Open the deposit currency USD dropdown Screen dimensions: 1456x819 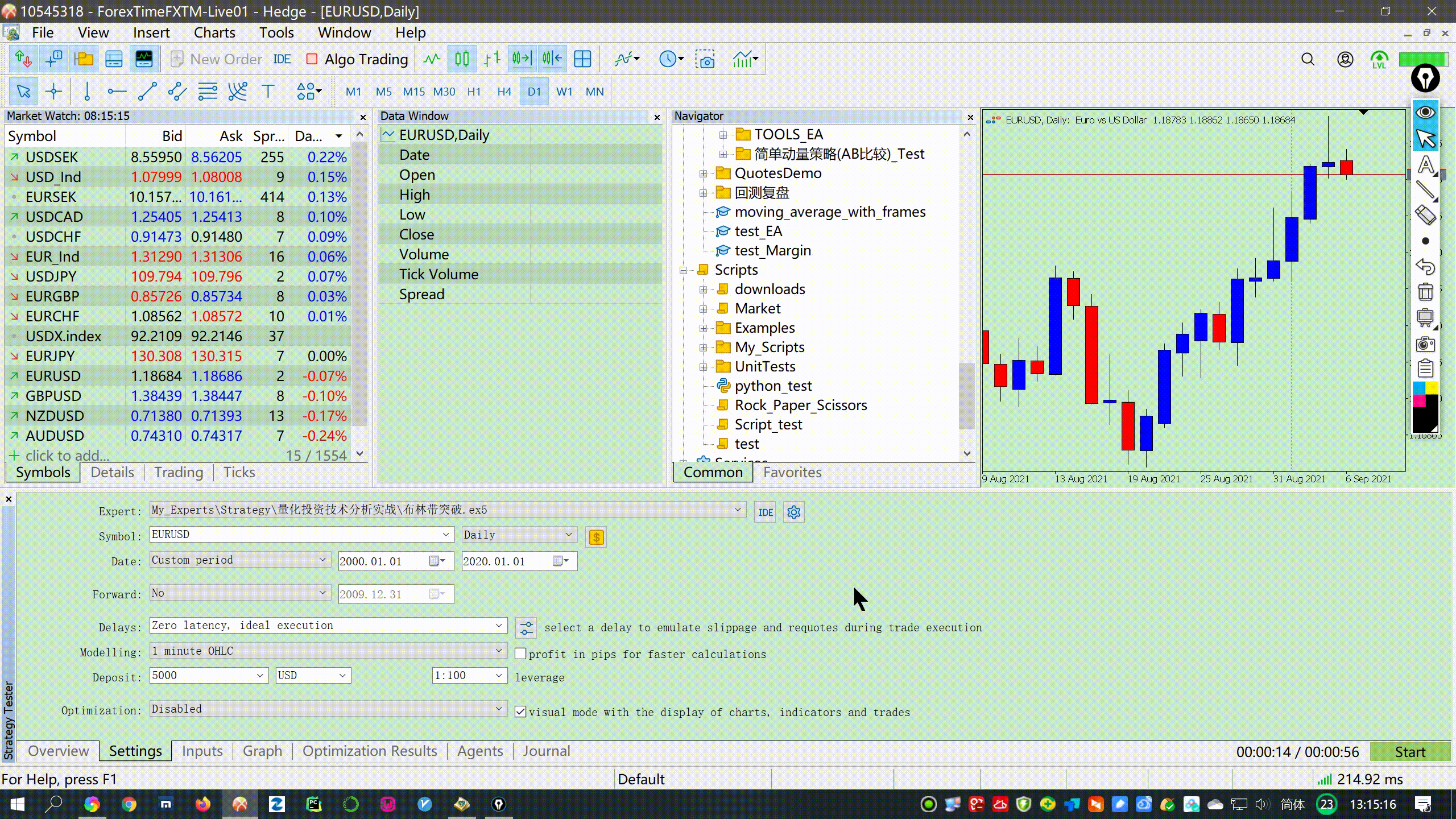pyautogui.click(x=313, y=676)
